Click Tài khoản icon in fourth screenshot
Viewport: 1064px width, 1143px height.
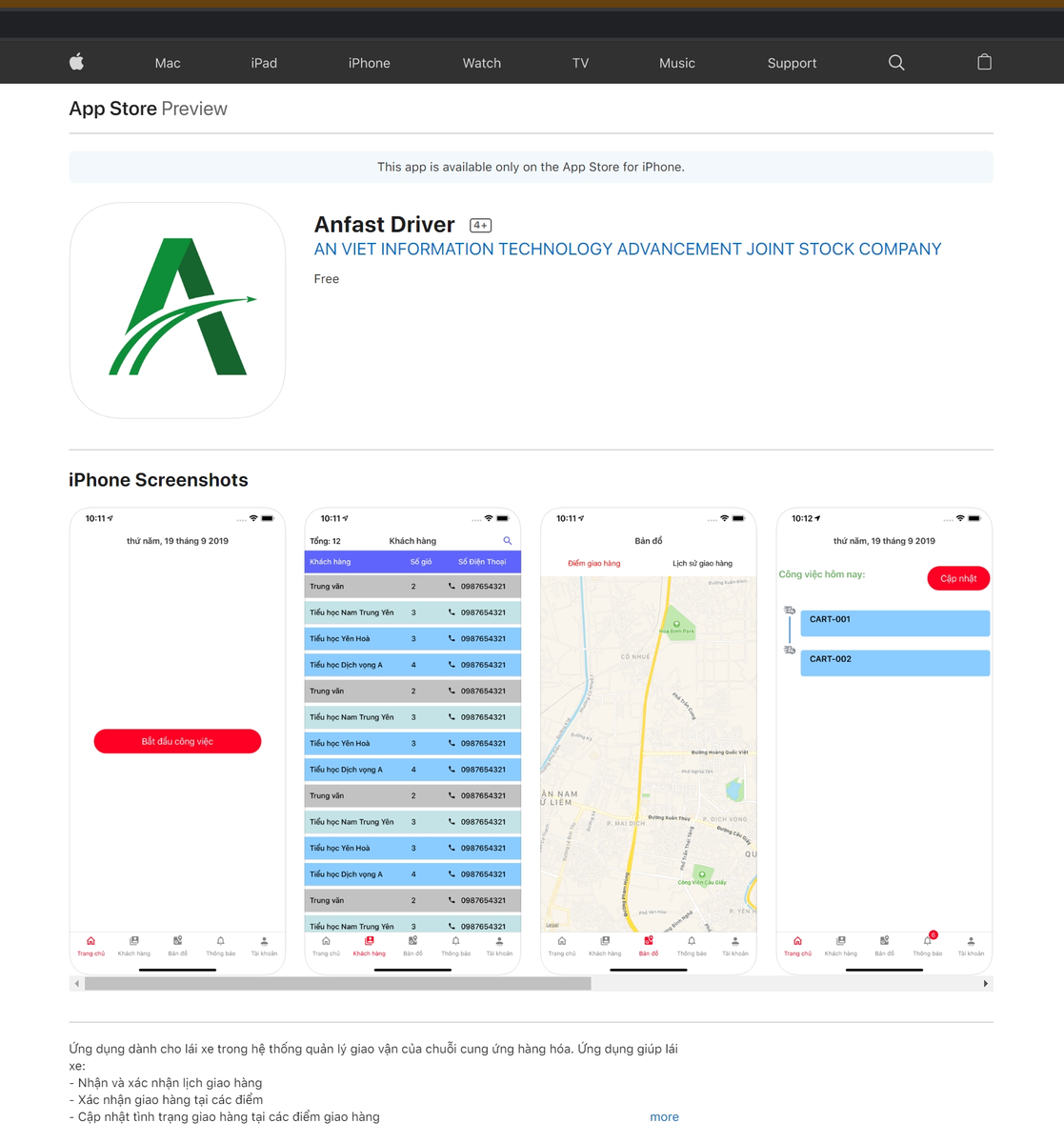[x=971, y=940]
